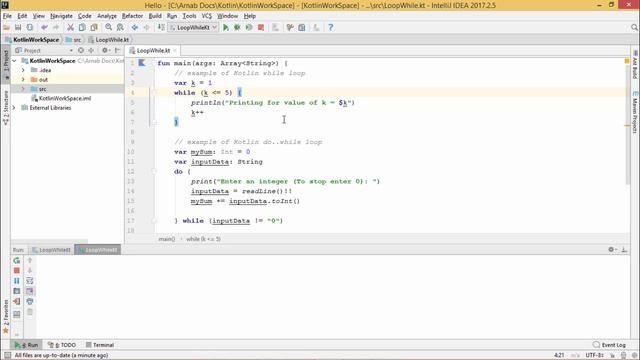Open the File menu

click(7, 16)
